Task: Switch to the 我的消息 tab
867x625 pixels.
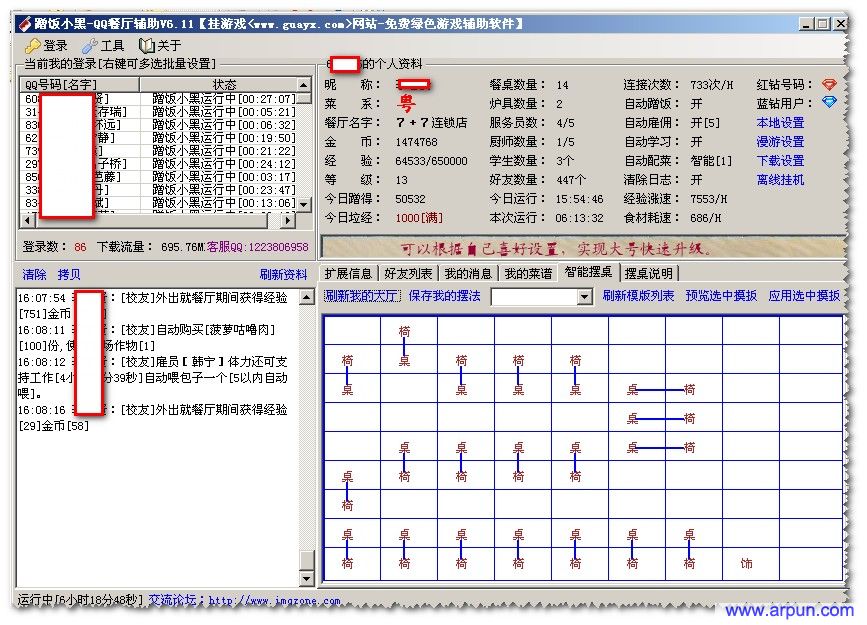Action: 468,273
